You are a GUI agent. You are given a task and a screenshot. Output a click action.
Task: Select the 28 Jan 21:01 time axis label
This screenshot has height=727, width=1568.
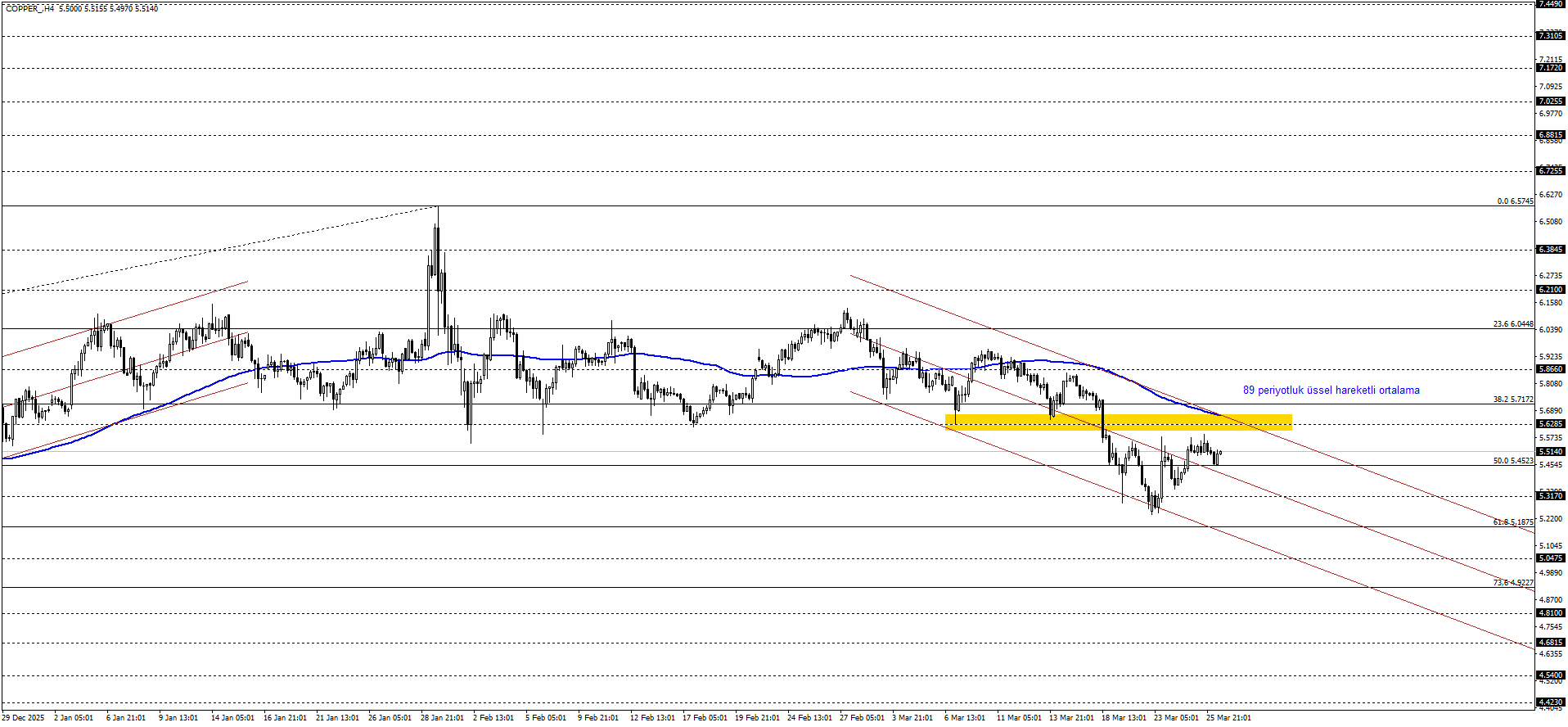pyautogui.click(x=442, y=718)
